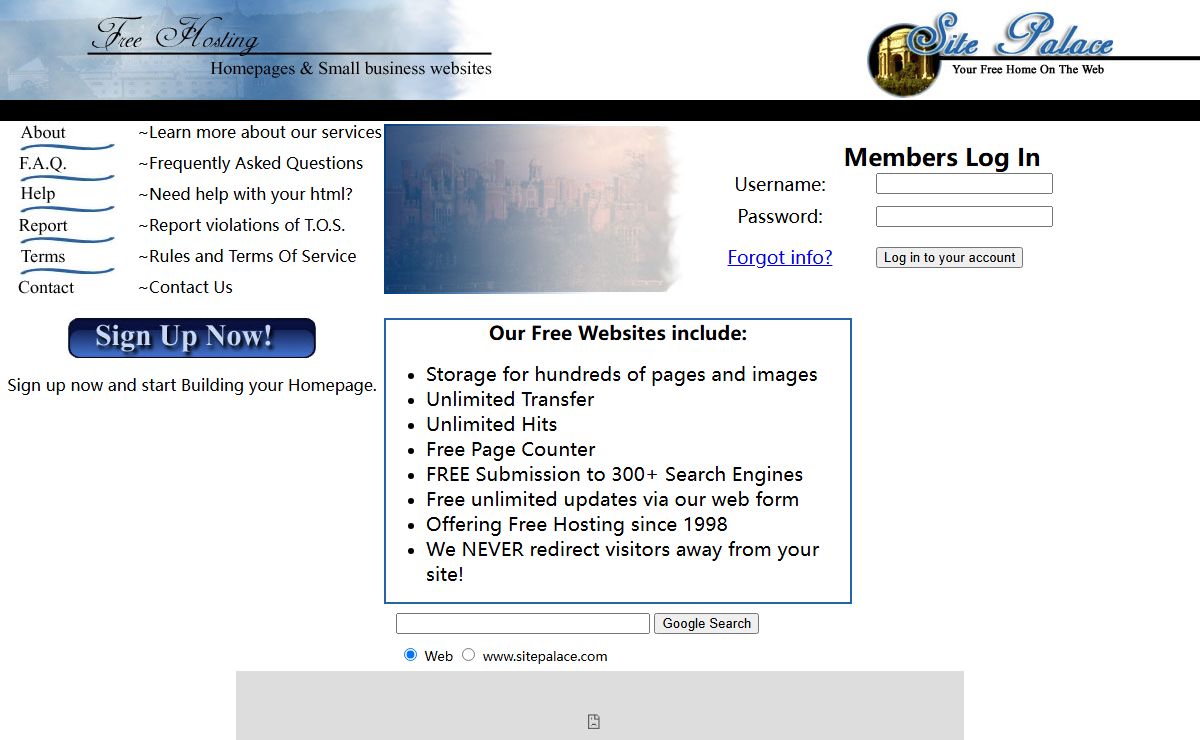Focus the Username input field
Viewport: 1200px width, 740px height.
(964, 184)
